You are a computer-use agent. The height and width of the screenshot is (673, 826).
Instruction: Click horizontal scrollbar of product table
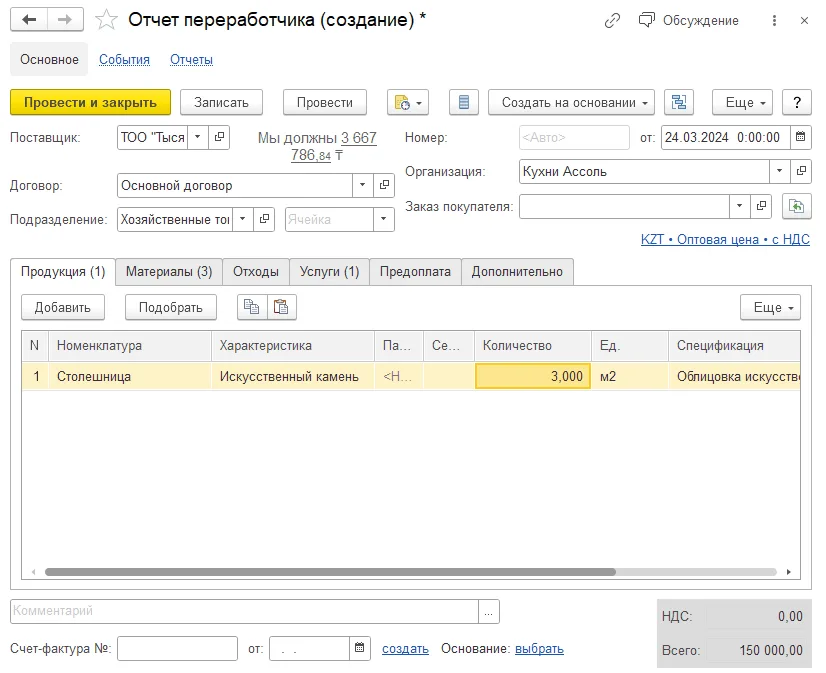pos(330,572)
